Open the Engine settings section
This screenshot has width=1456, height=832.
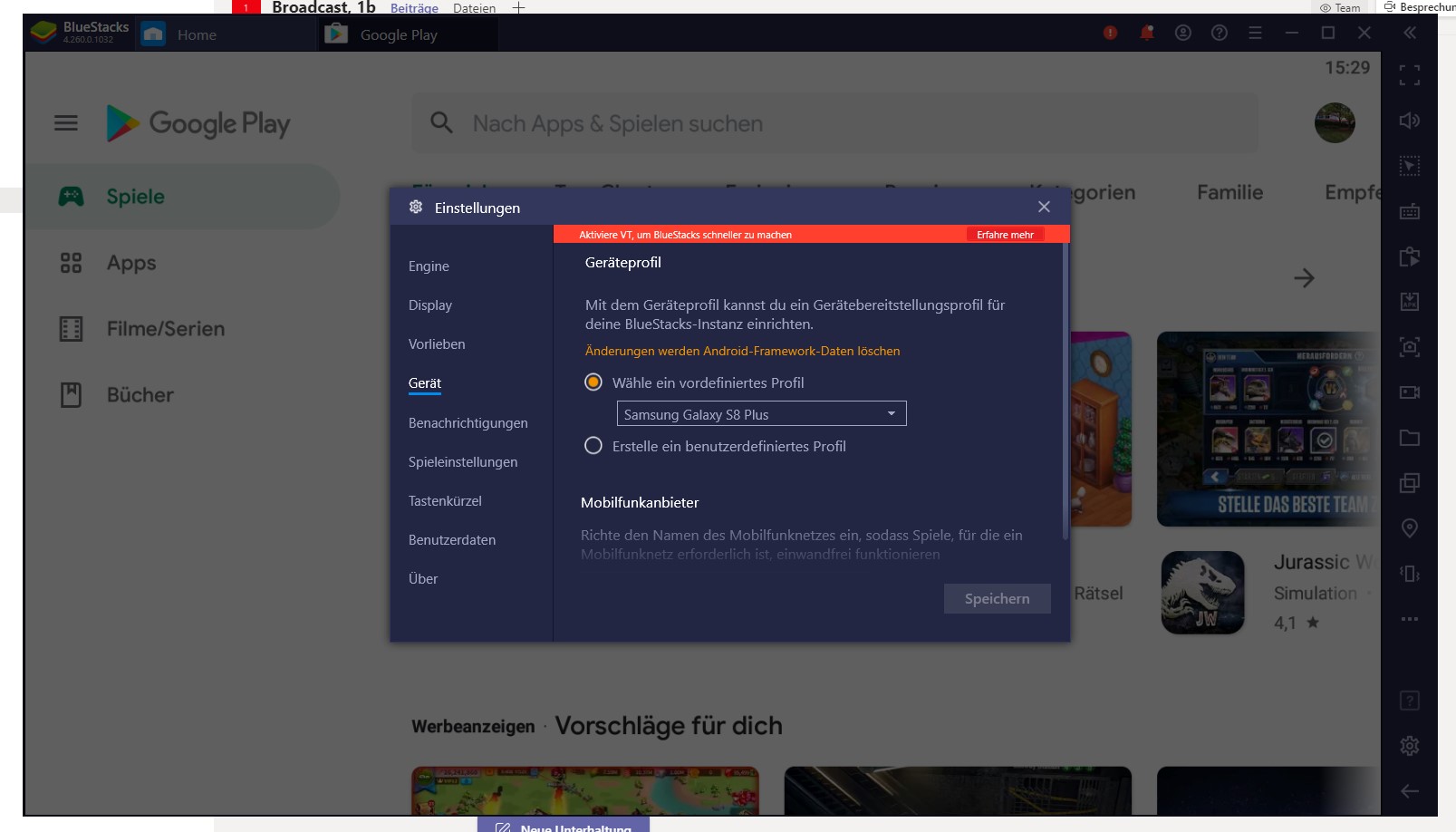429,266
